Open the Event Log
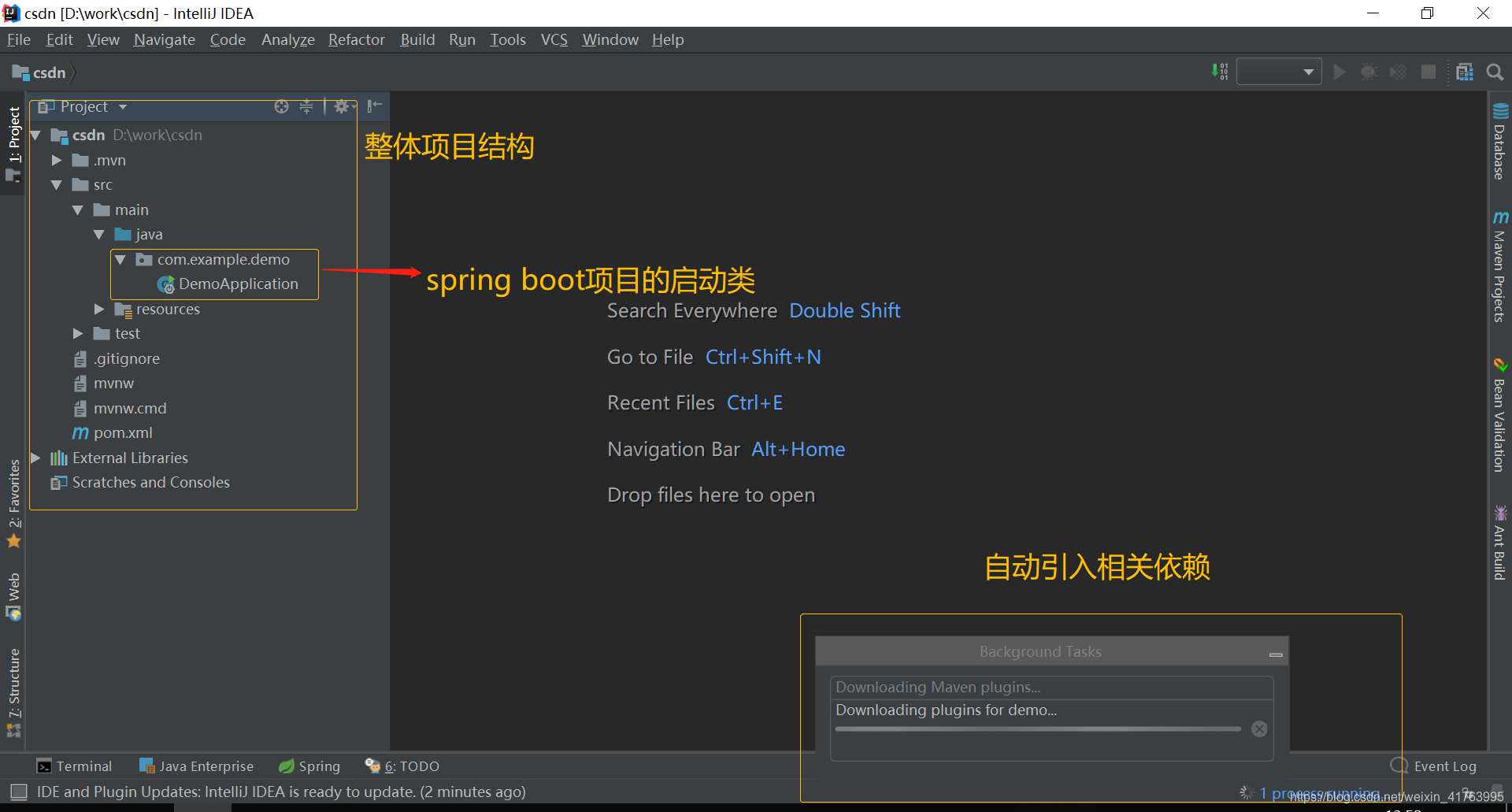Image resolution: width=1512 pixels, height=812 pixels. coord(1434,766)
